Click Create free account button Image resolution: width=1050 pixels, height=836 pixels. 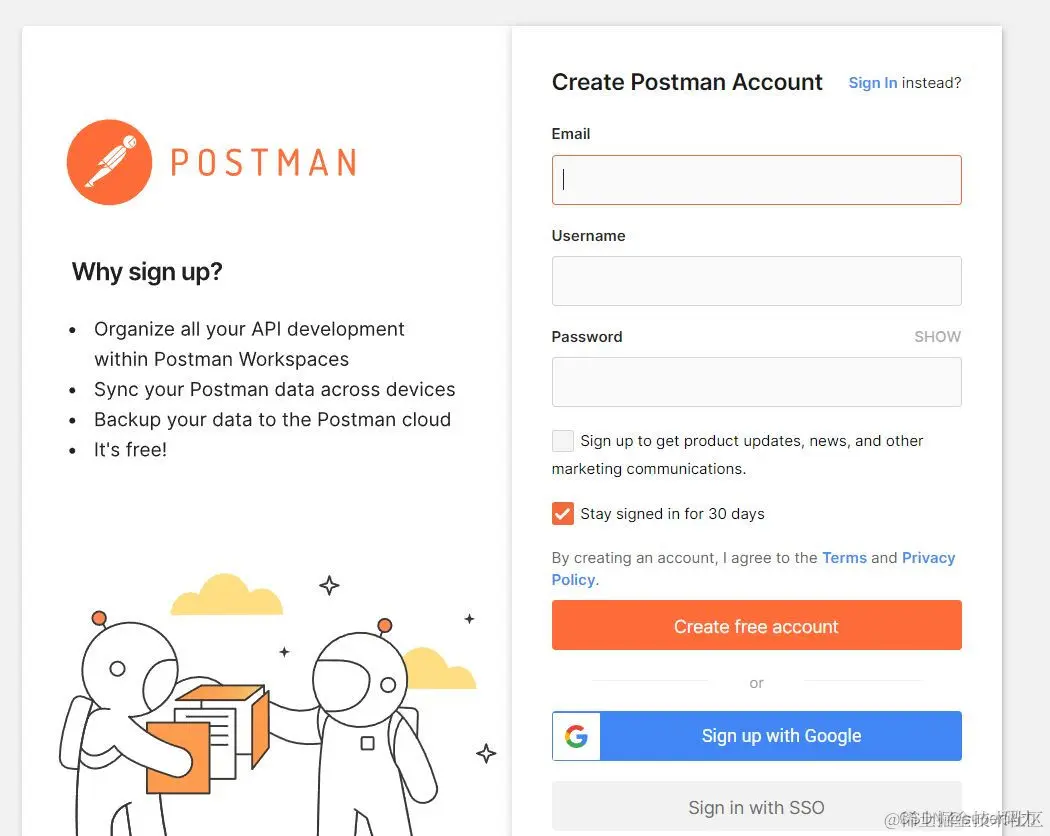point(757,626)
